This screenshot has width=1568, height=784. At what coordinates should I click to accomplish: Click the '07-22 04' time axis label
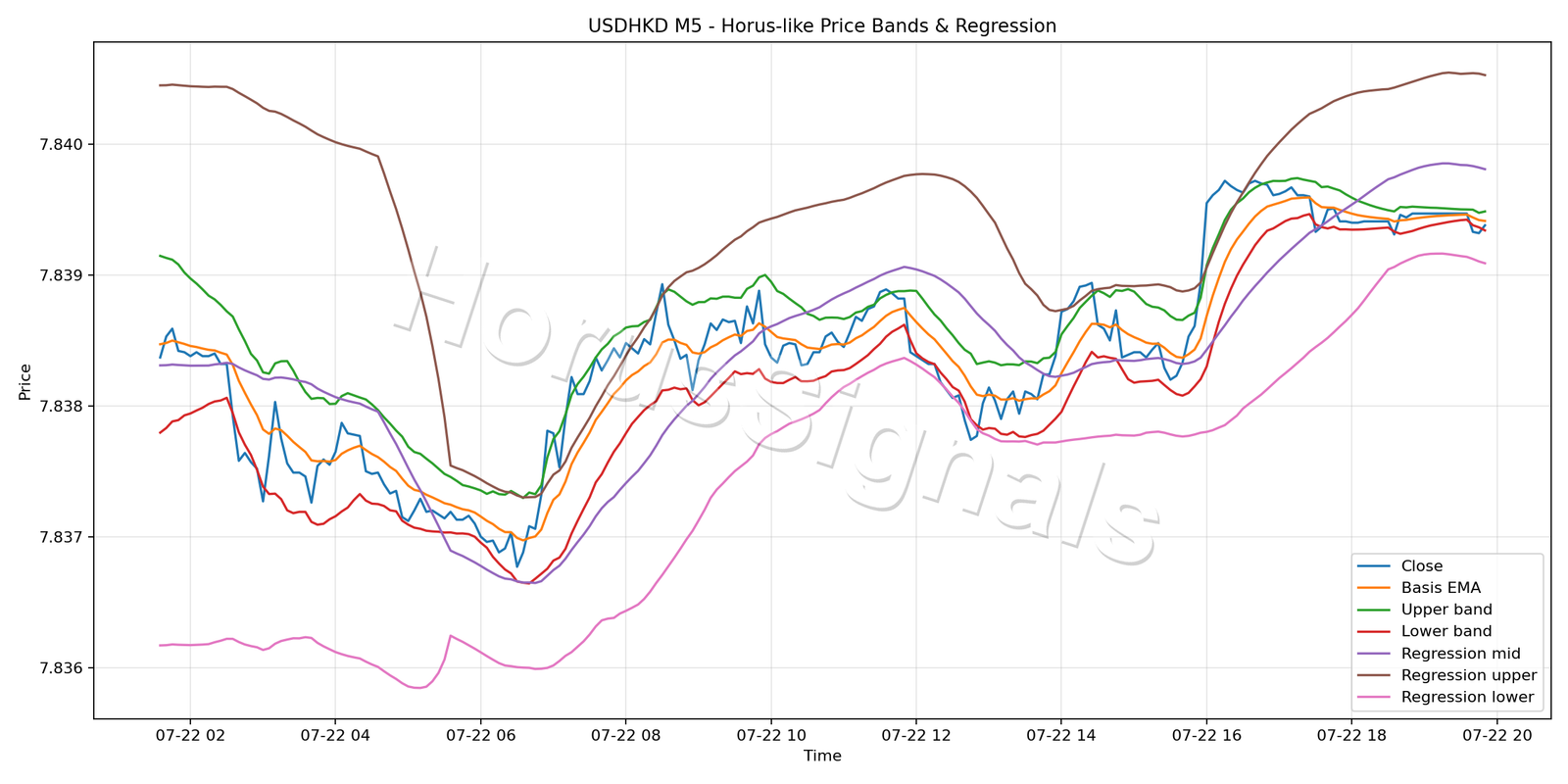[x=334, y=735]
